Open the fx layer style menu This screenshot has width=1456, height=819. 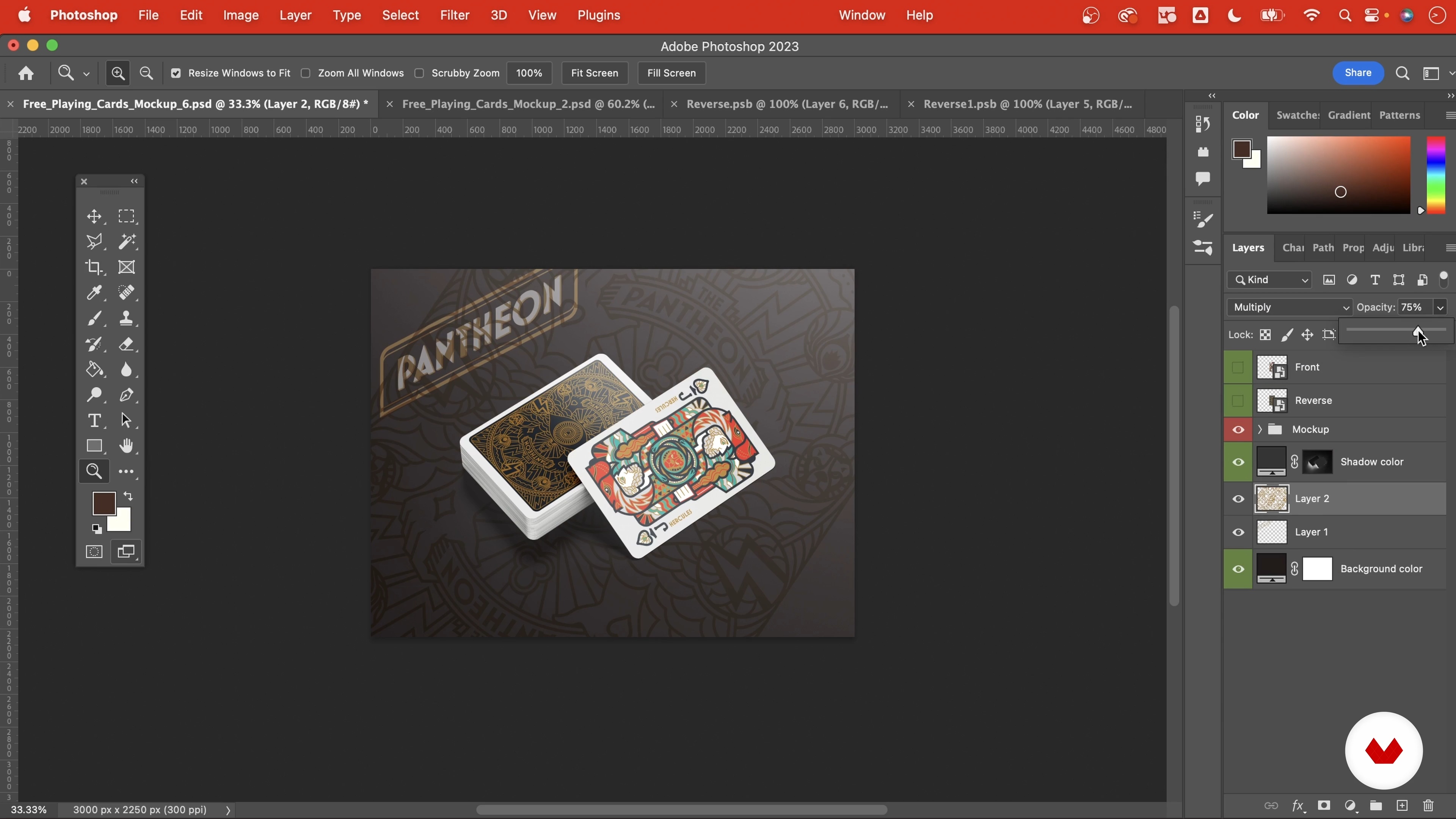click(1298, 806)
